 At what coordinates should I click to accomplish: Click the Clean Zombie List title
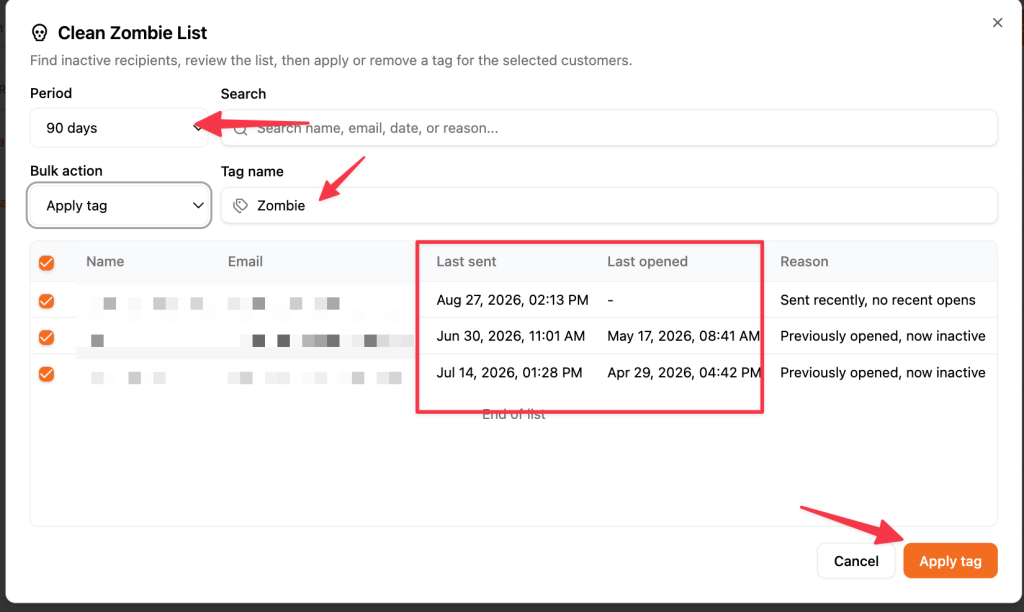point(133,33)
